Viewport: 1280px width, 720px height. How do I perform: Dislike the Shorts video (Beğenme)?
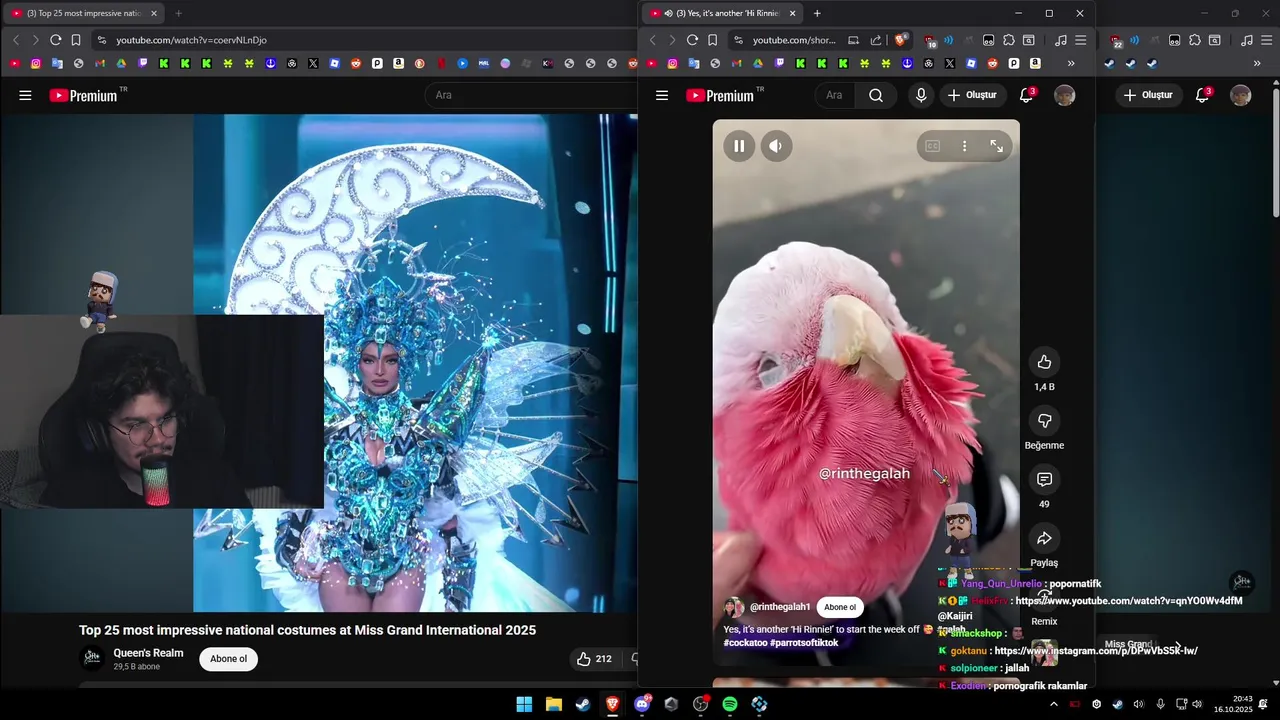click(1044, 421)
